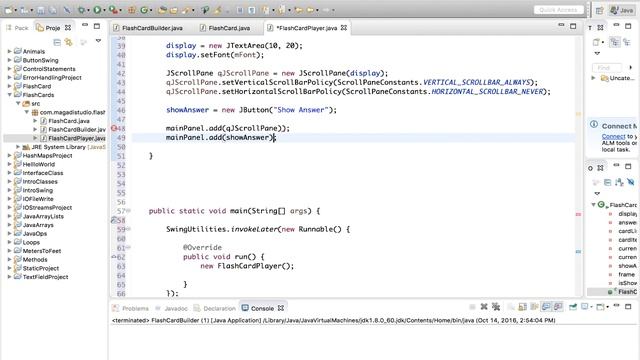Click the Open Type icon
Viewport: 640px width, 360px height.
click(x=162, y=10)
